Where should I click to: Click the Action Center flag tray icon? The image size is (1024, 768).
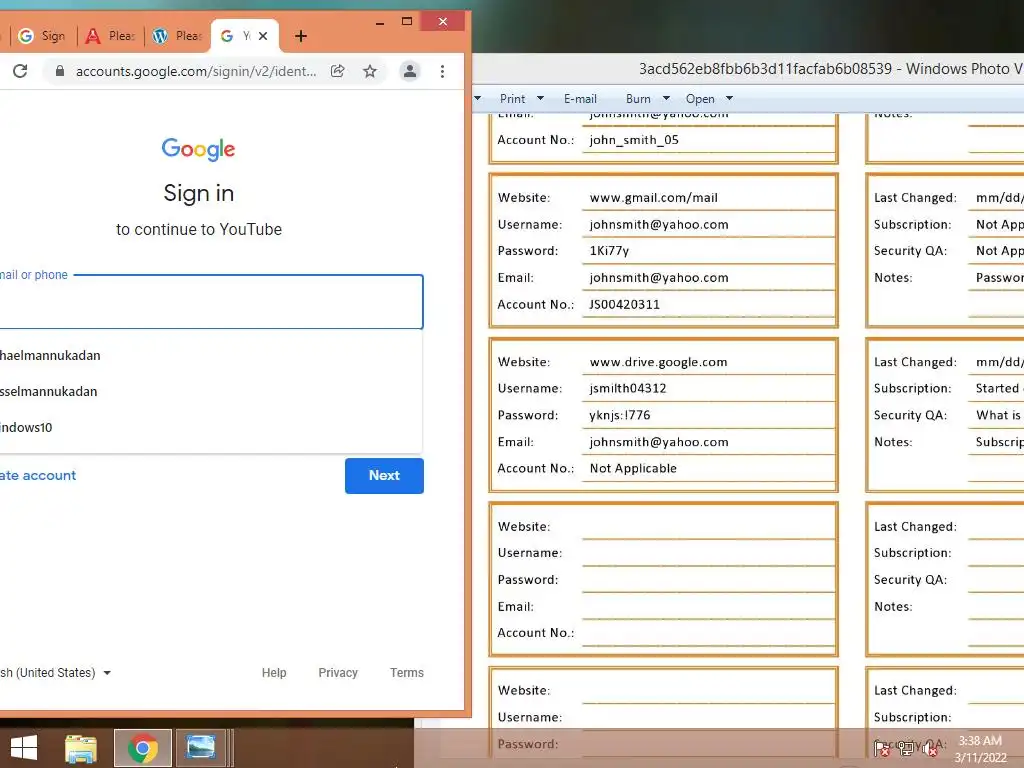tap(882, 748)
